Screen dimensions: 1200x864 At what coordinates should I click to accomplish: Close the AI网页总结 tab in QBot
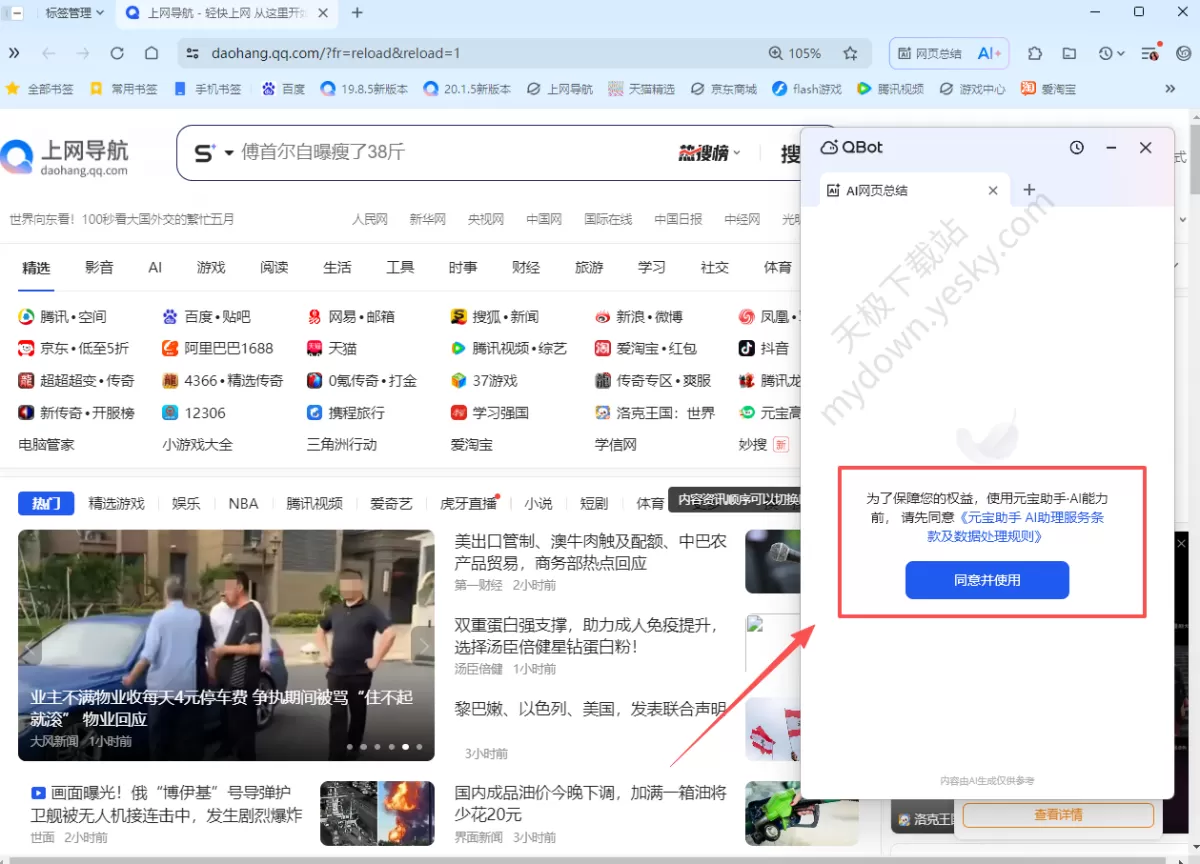point(993,190)
